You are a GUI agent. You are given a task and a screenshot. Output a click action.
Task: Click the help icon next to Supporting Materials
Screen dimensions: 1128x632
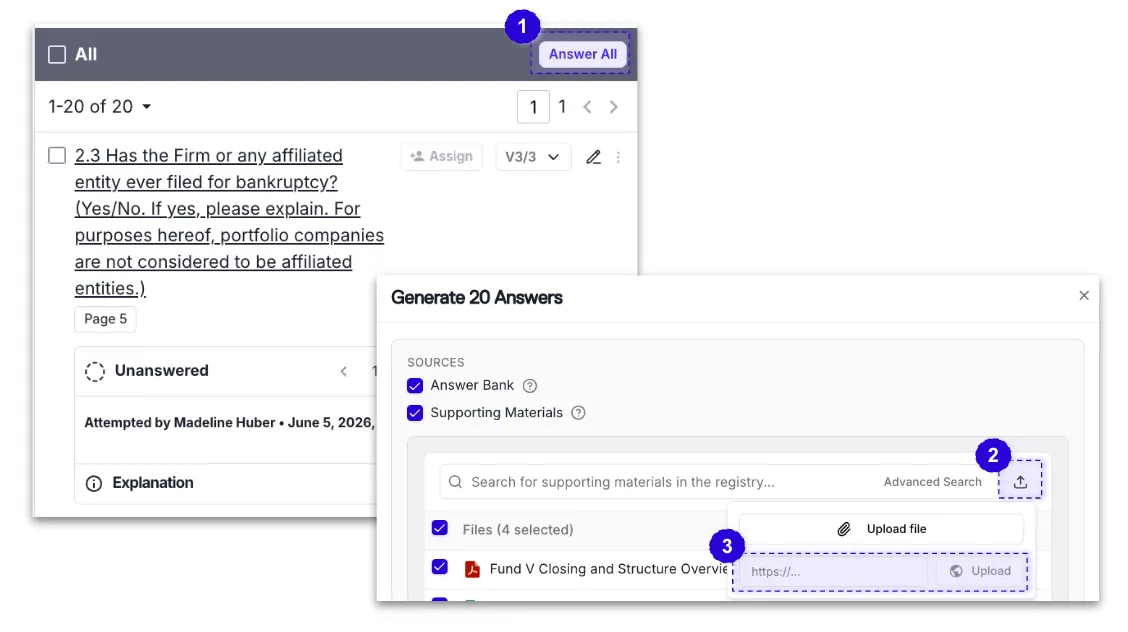[578, 413]
